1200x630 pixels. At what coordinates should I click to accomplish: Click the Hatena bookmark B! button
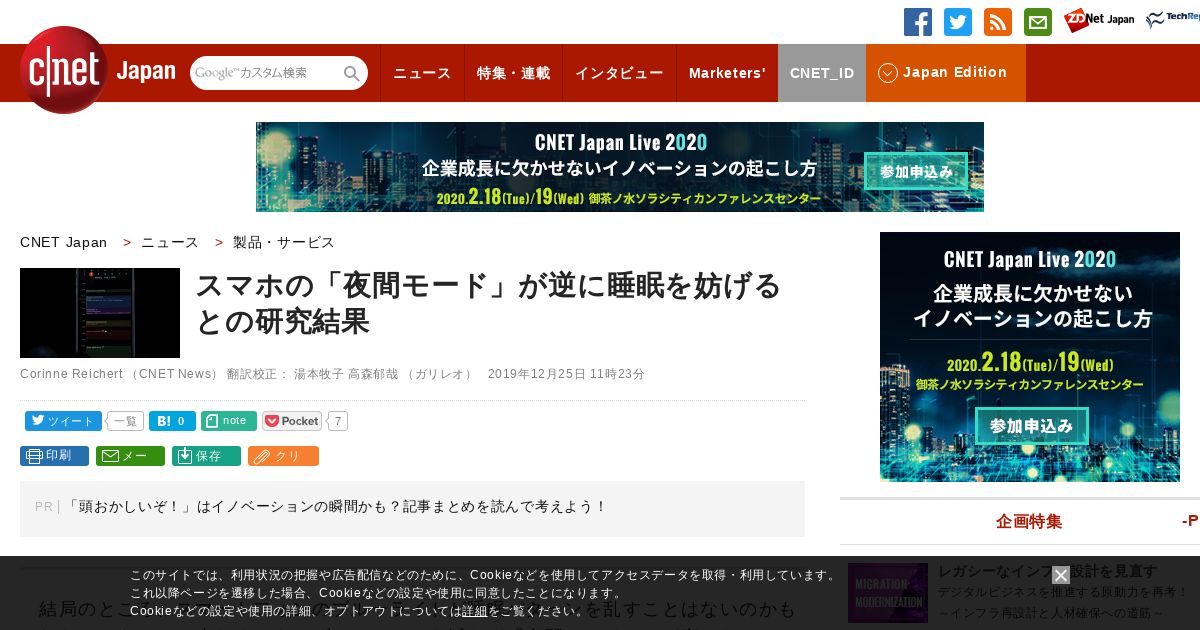click(x=172, y=421)
